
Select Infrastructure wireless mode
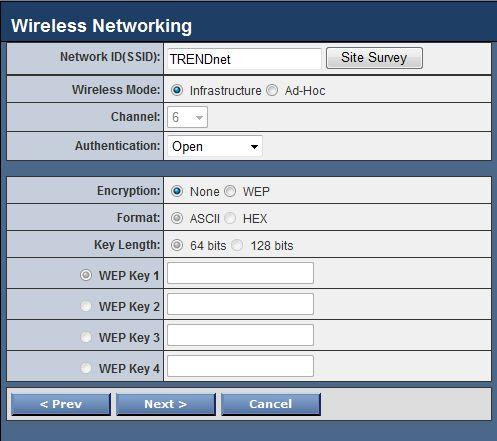pos(177,90)
